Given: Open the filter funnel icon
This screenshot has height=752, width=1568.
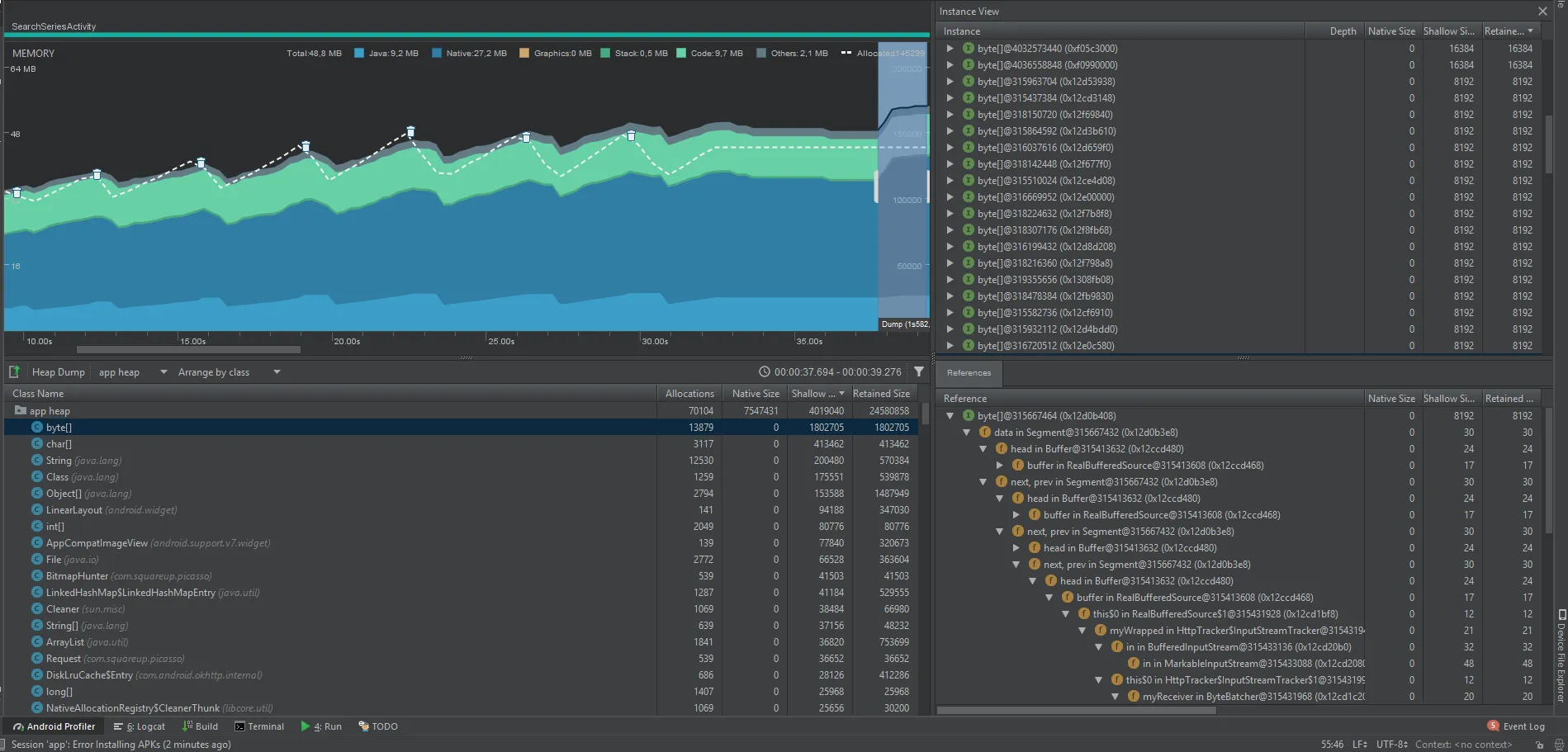Looking at the screenshot, I should click(919, 372).
